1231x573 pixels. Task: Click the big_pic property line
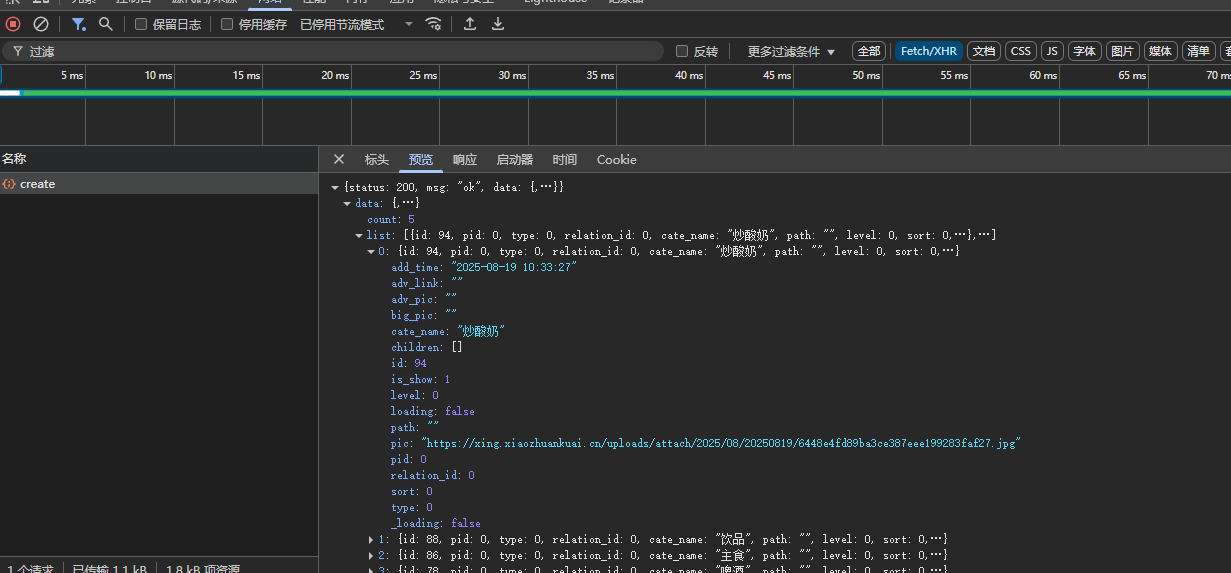pos(424,315)
